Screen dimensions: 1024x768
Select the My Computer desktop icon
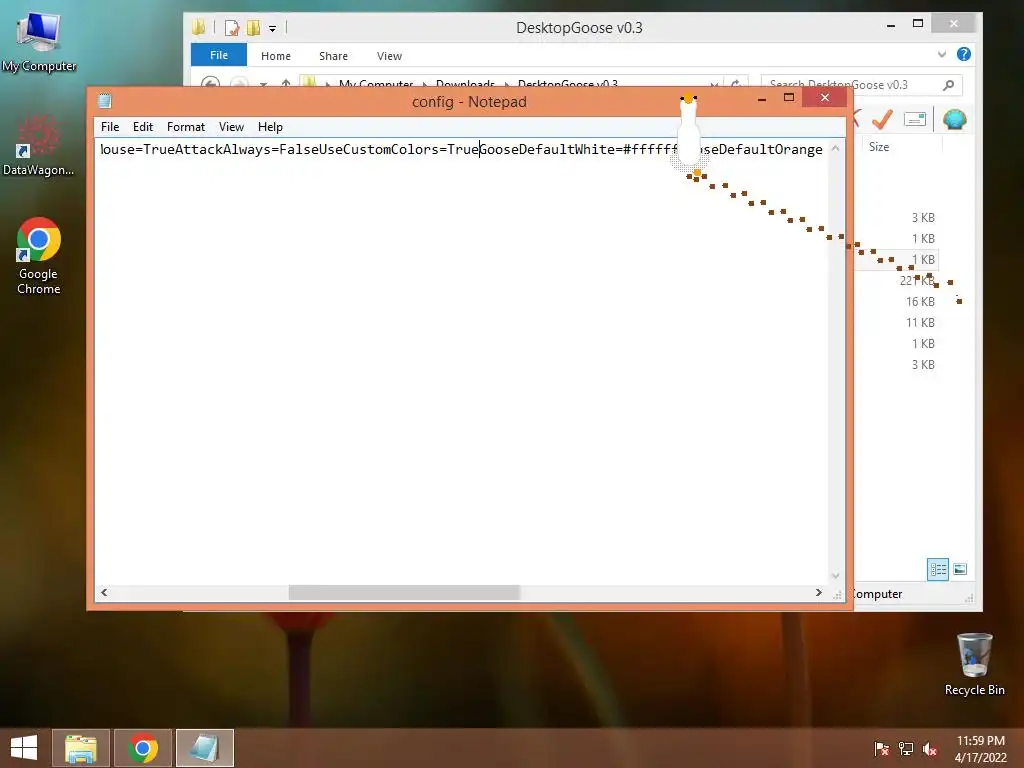pyautogui.click(x=39, y=43)
